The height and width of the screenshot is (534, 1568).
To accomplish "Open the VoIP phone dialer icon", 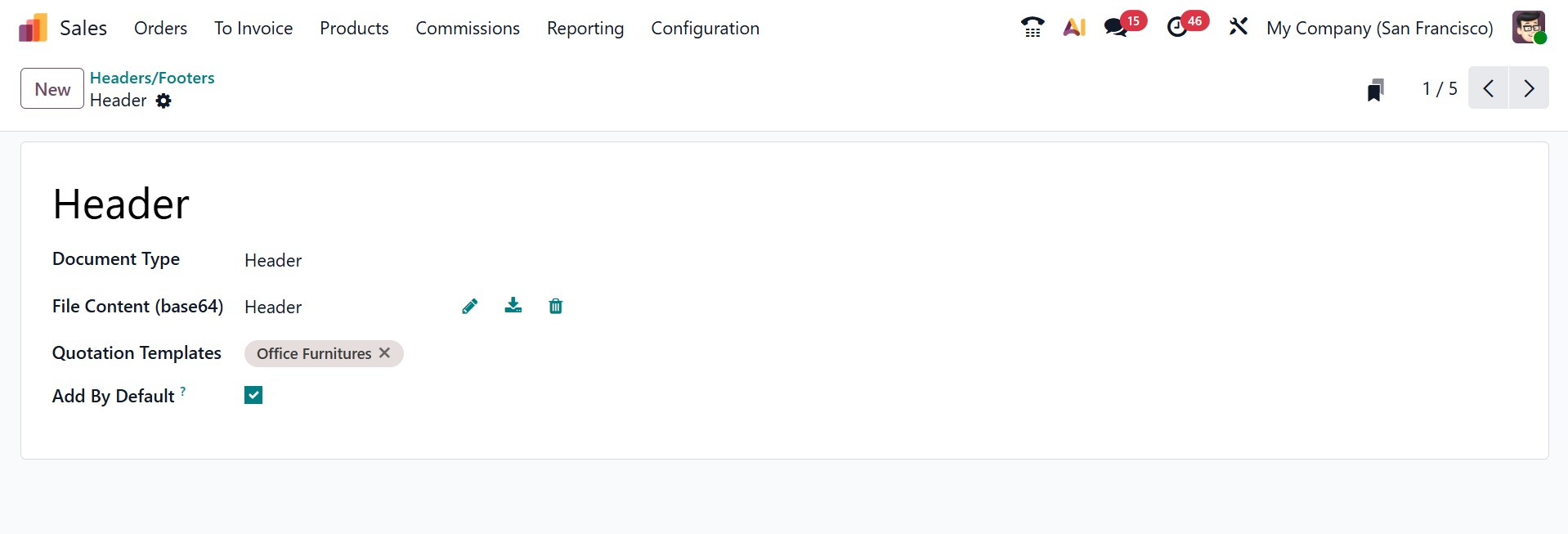I will (x=1033, y=28).
